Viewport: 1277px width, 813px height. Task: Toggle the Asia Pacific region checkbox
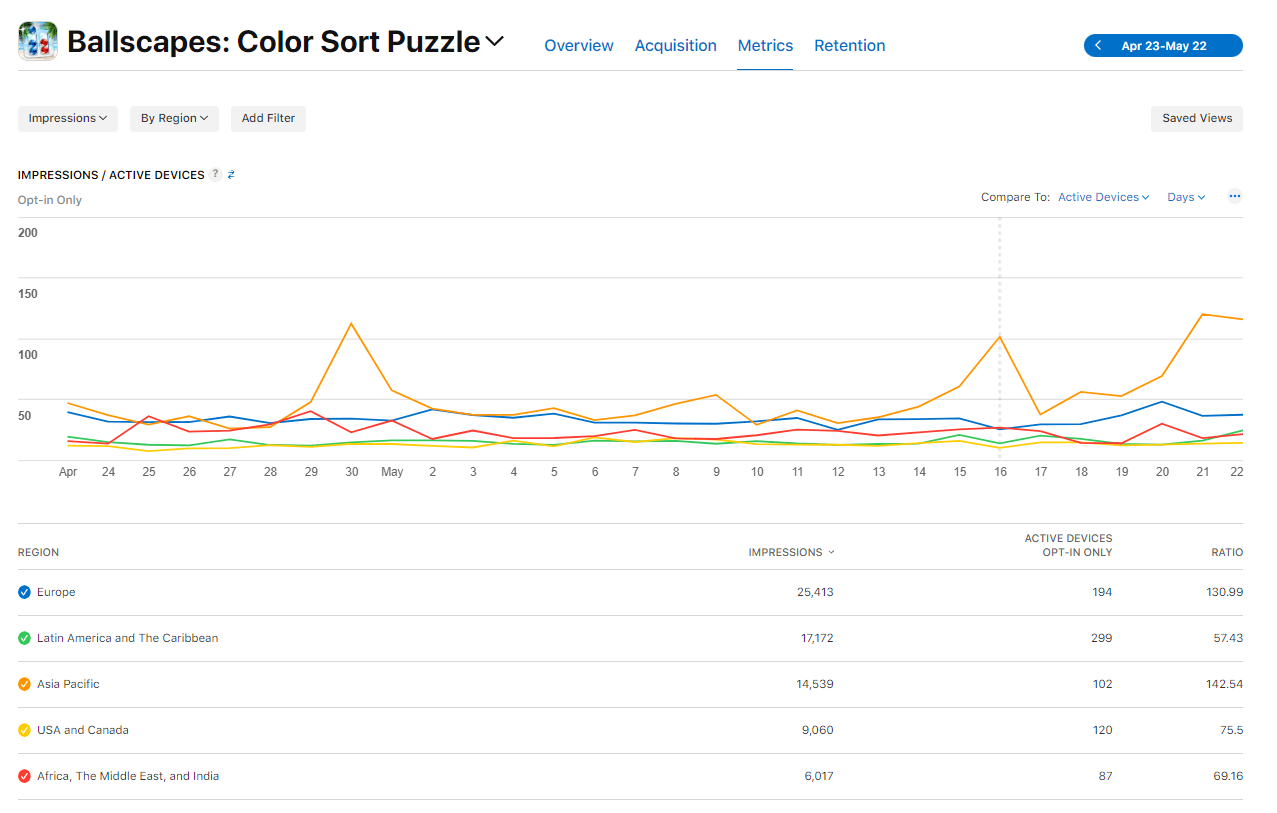25,684
